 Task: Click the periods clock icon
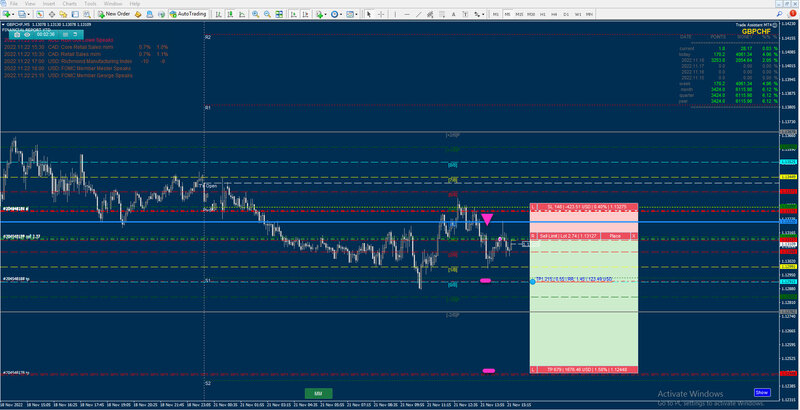[x=334, y=14]
